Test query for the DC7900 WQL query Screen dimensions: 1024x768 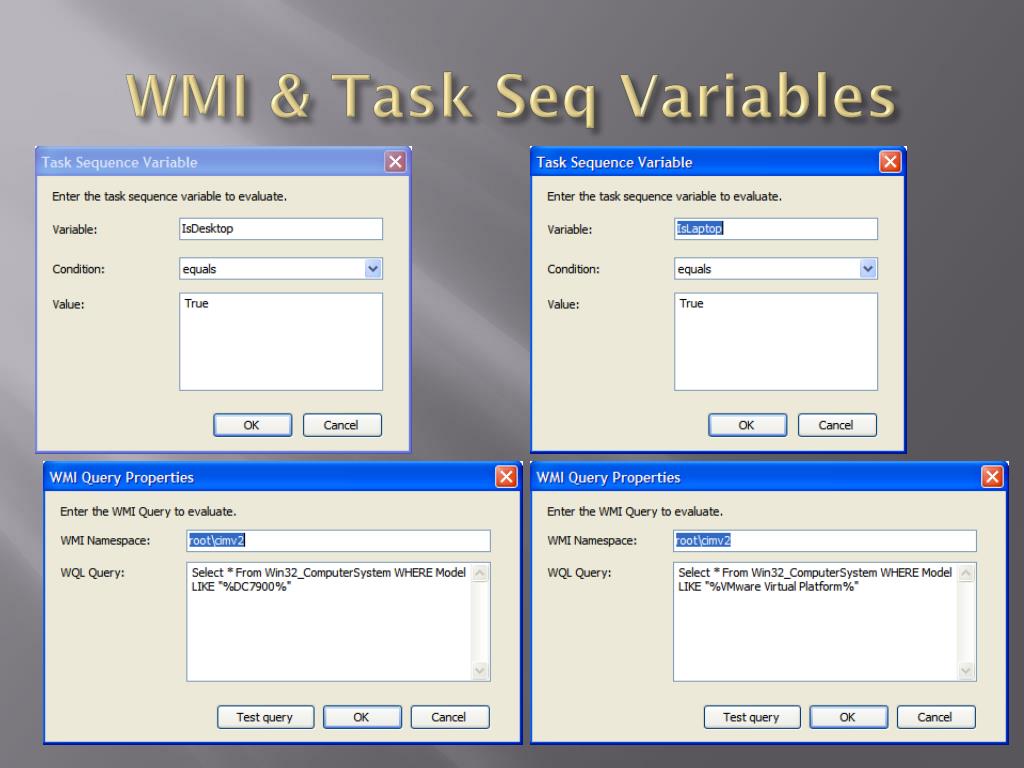point(265,717)
